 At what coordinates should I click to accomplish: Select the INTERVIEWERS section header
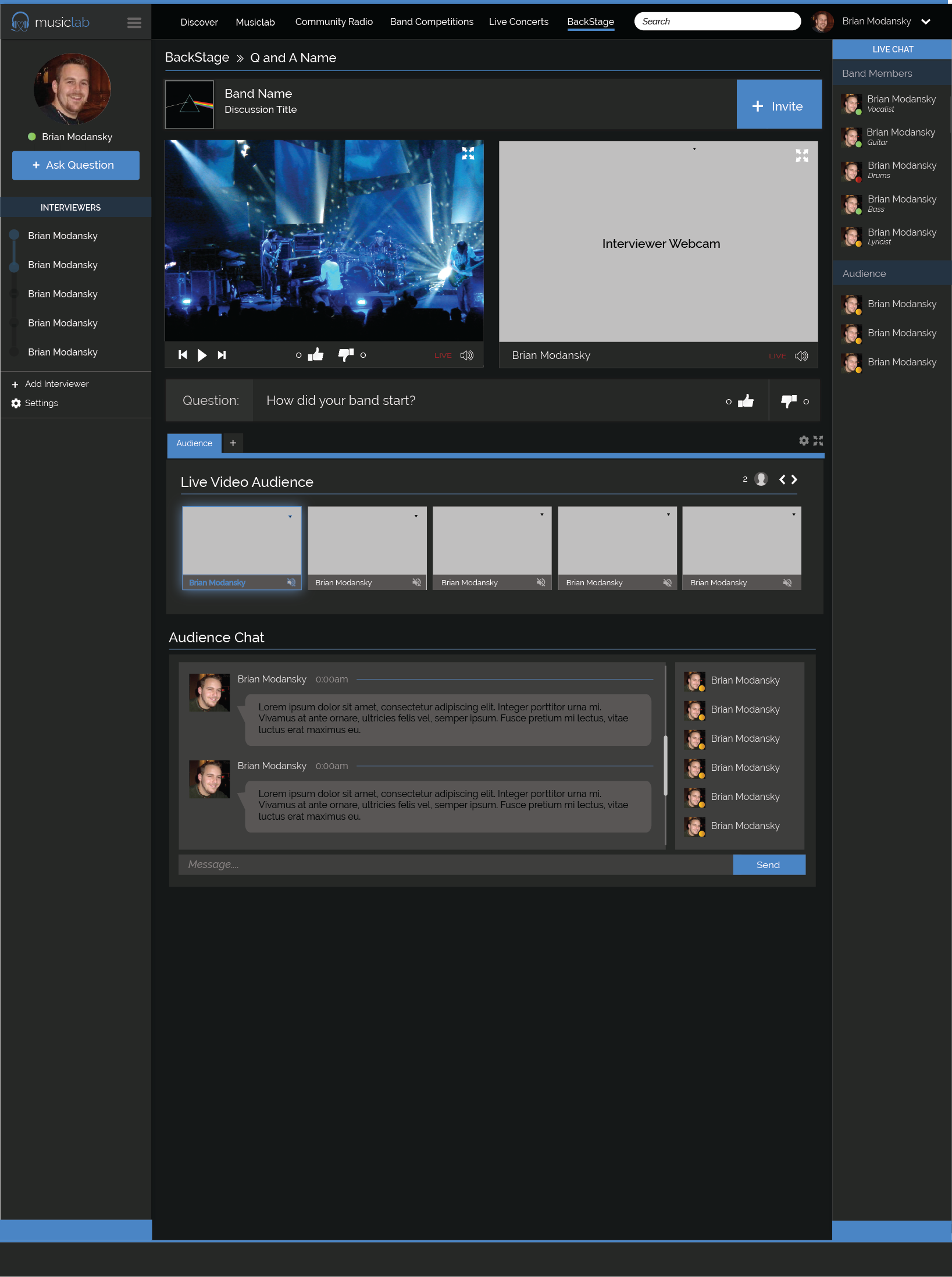pyautogui.click(x=76, y=208)
